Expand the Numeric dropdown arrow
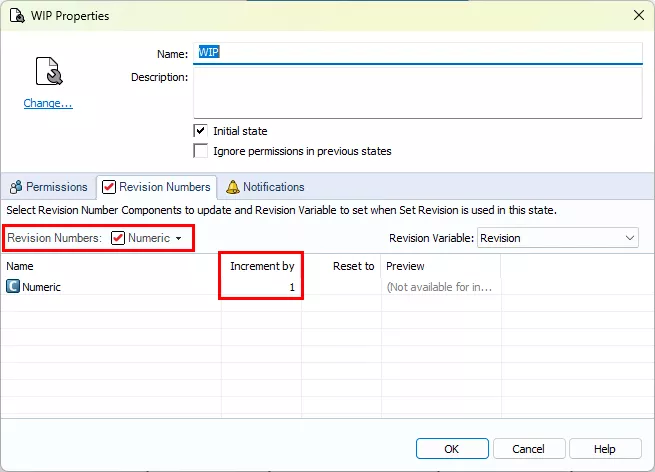Viewport: 655px width, 472px height. coord(179,239)
